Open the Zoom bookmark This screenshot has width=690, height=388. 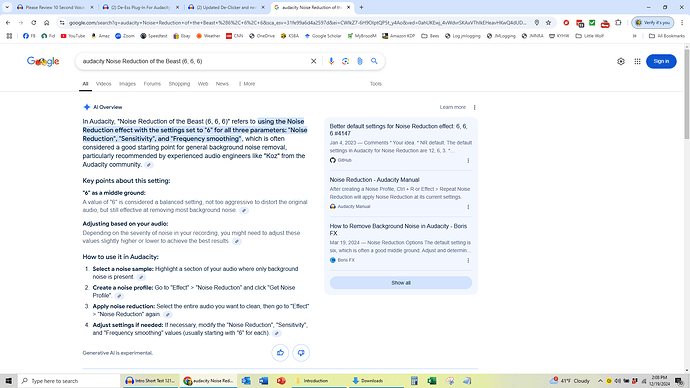pyautogui.click(x=125, y=36)
